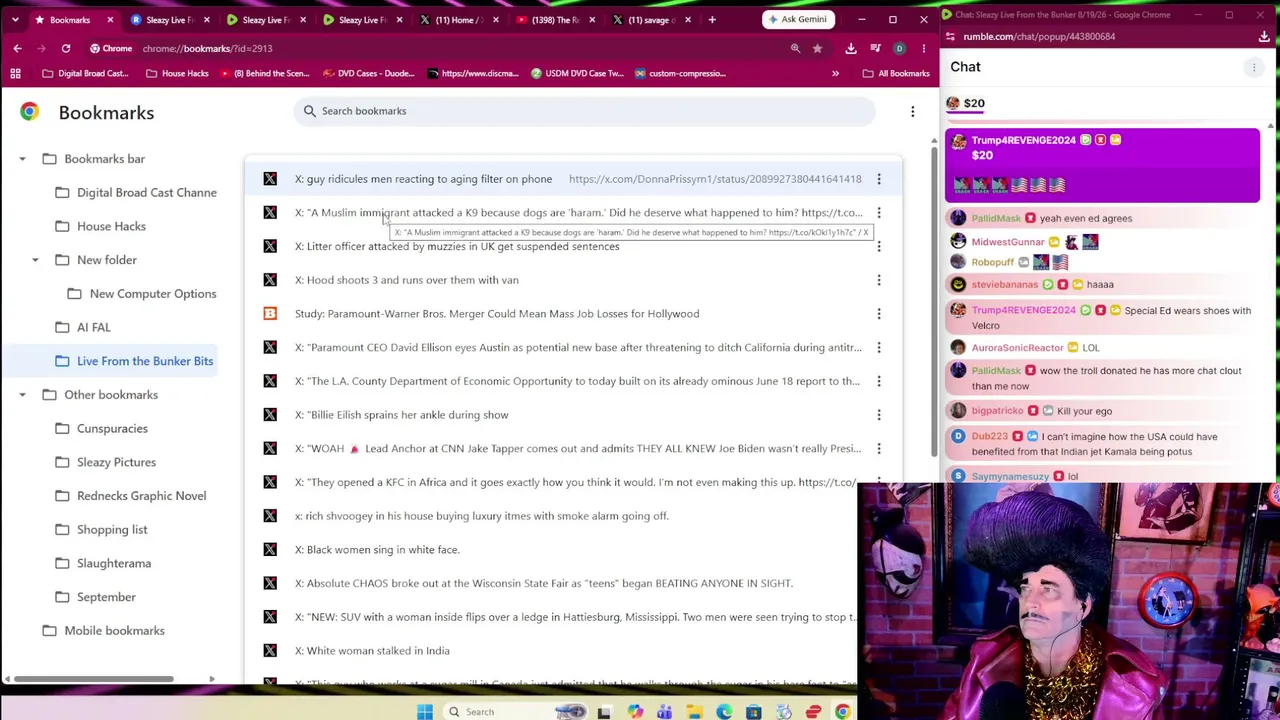Viewport: 1280px width, 720px height.
Task: Open Rumble chat options three-dot menu
Action: [1253, 67]
